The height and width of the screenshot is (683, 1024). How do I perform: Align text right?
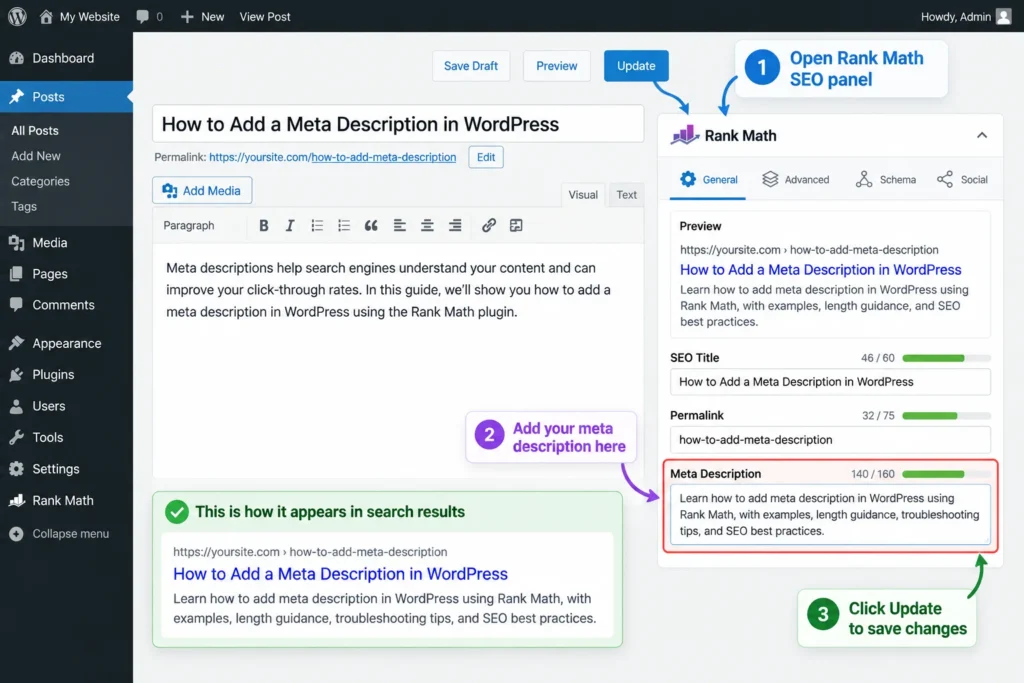click(455, 225)
